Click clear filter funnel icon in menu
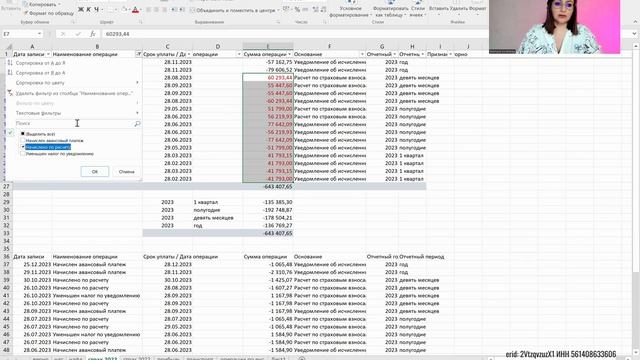The width and height of the screenshot is (640, 360). tap(10, 93)
